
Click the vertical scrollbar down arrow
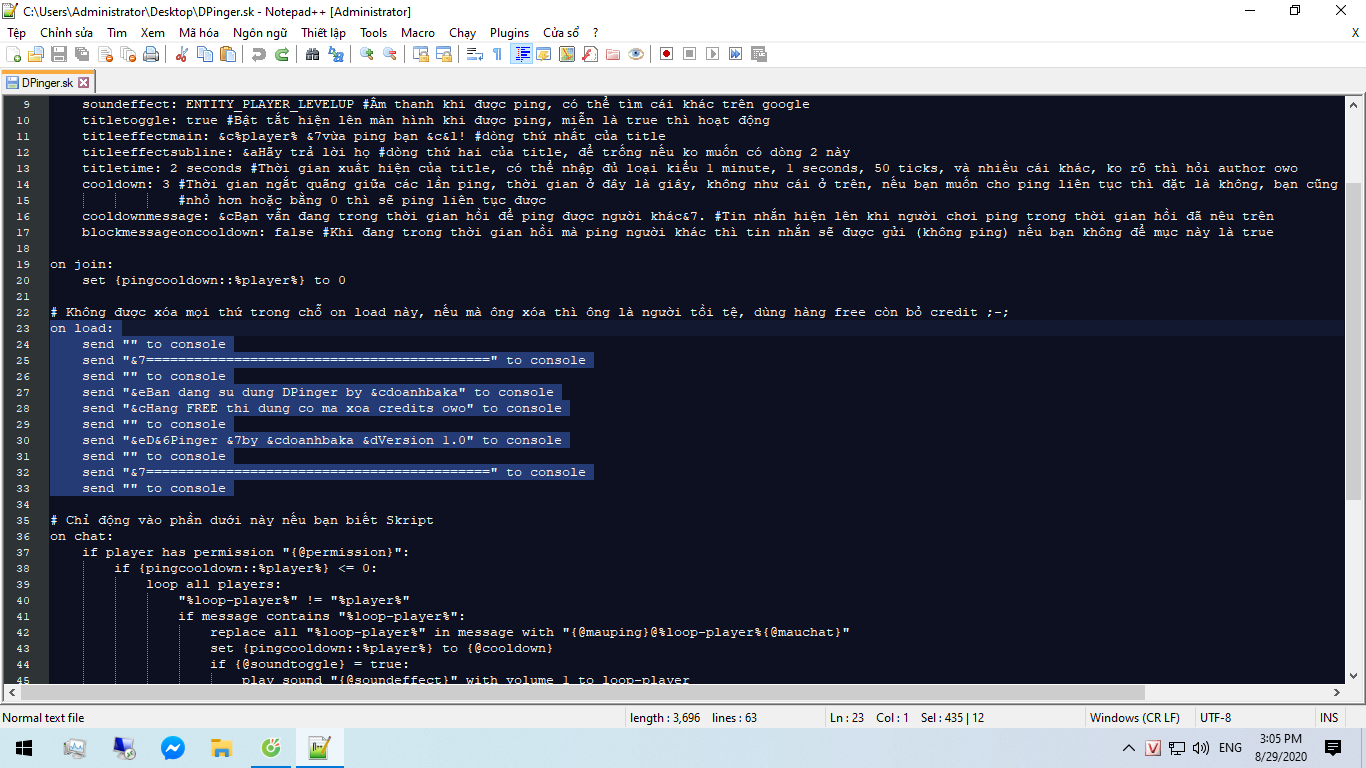[x=1354, y=676]
